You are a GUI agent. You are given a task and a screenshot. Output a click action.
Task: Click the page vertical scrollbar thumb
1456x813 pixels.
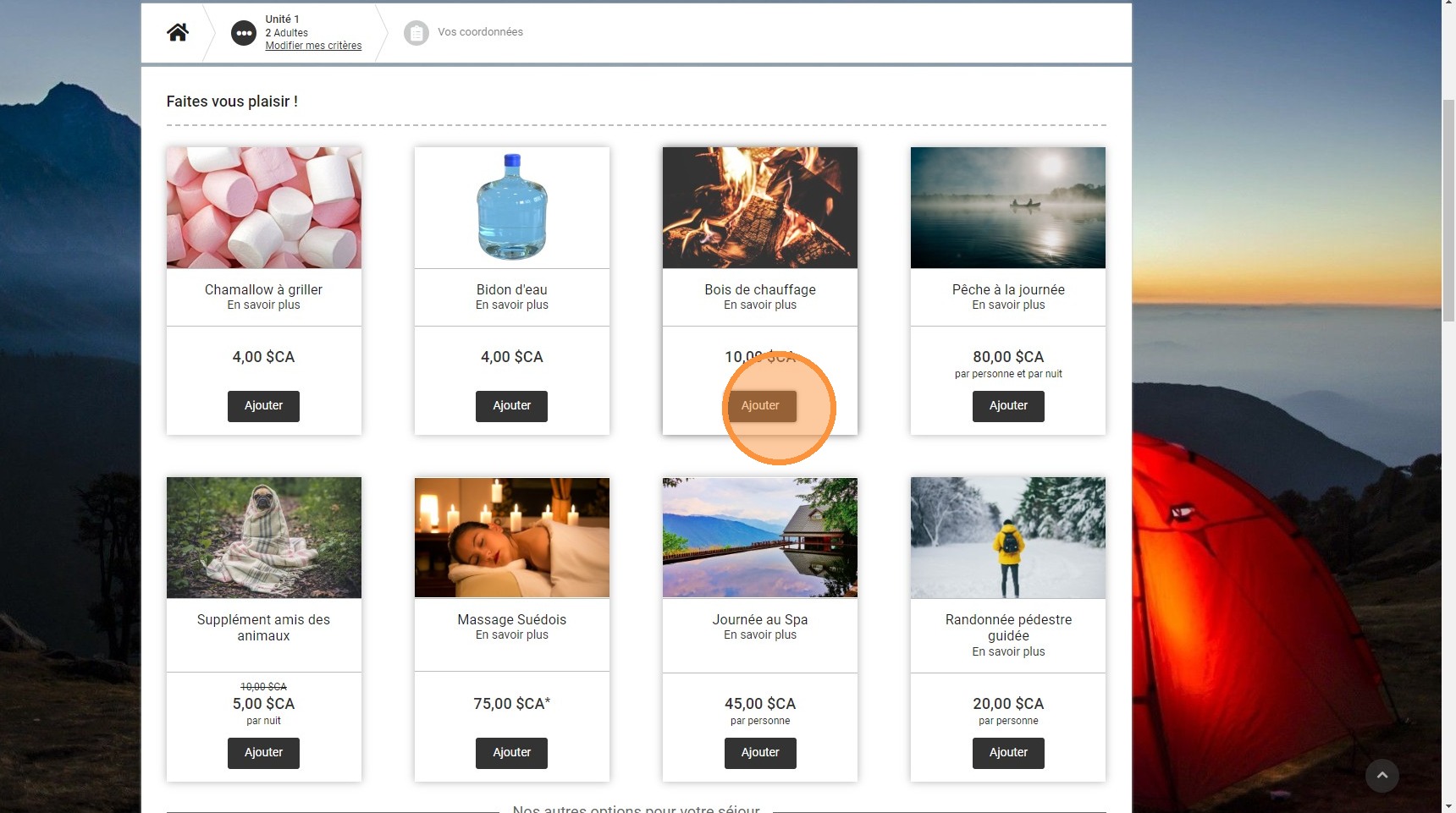click(1448, 210)
